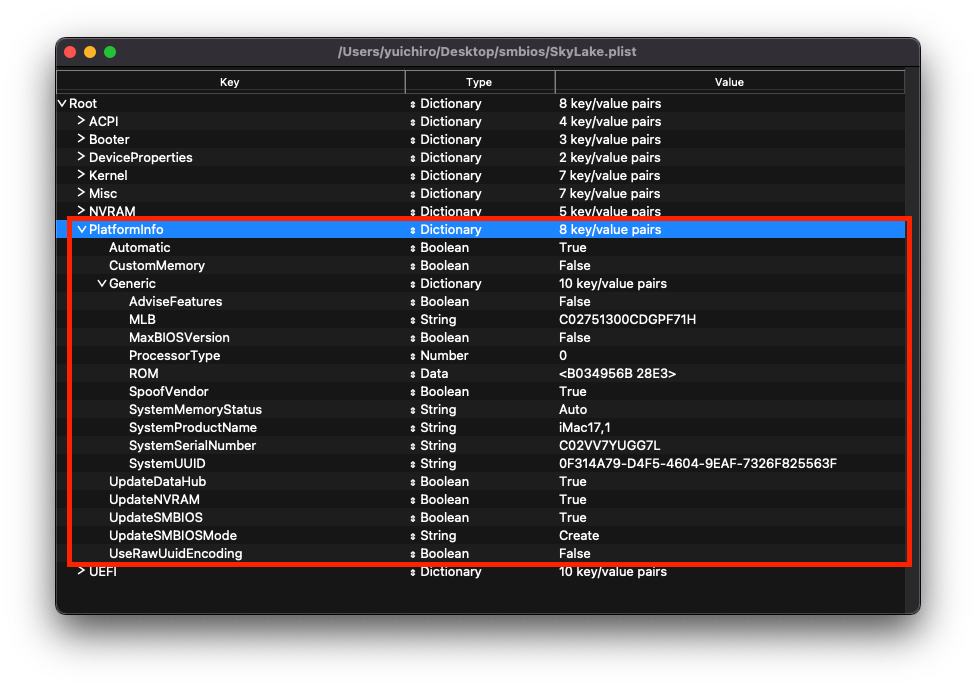Open type stepper for ROM row
976x688 pixels.
[x=413, y=374]
